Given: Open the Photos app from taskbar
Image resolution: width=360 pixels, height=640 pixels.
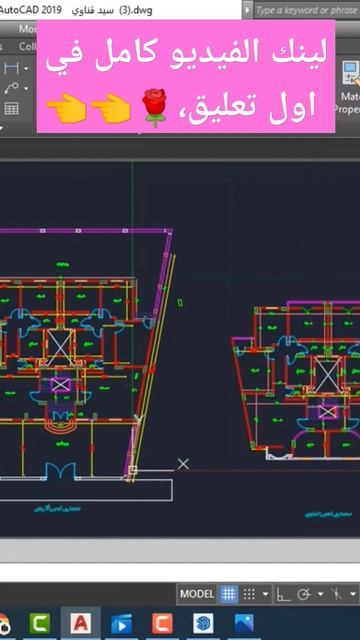Looking at the screenshot, I should (x=244, y=623).
